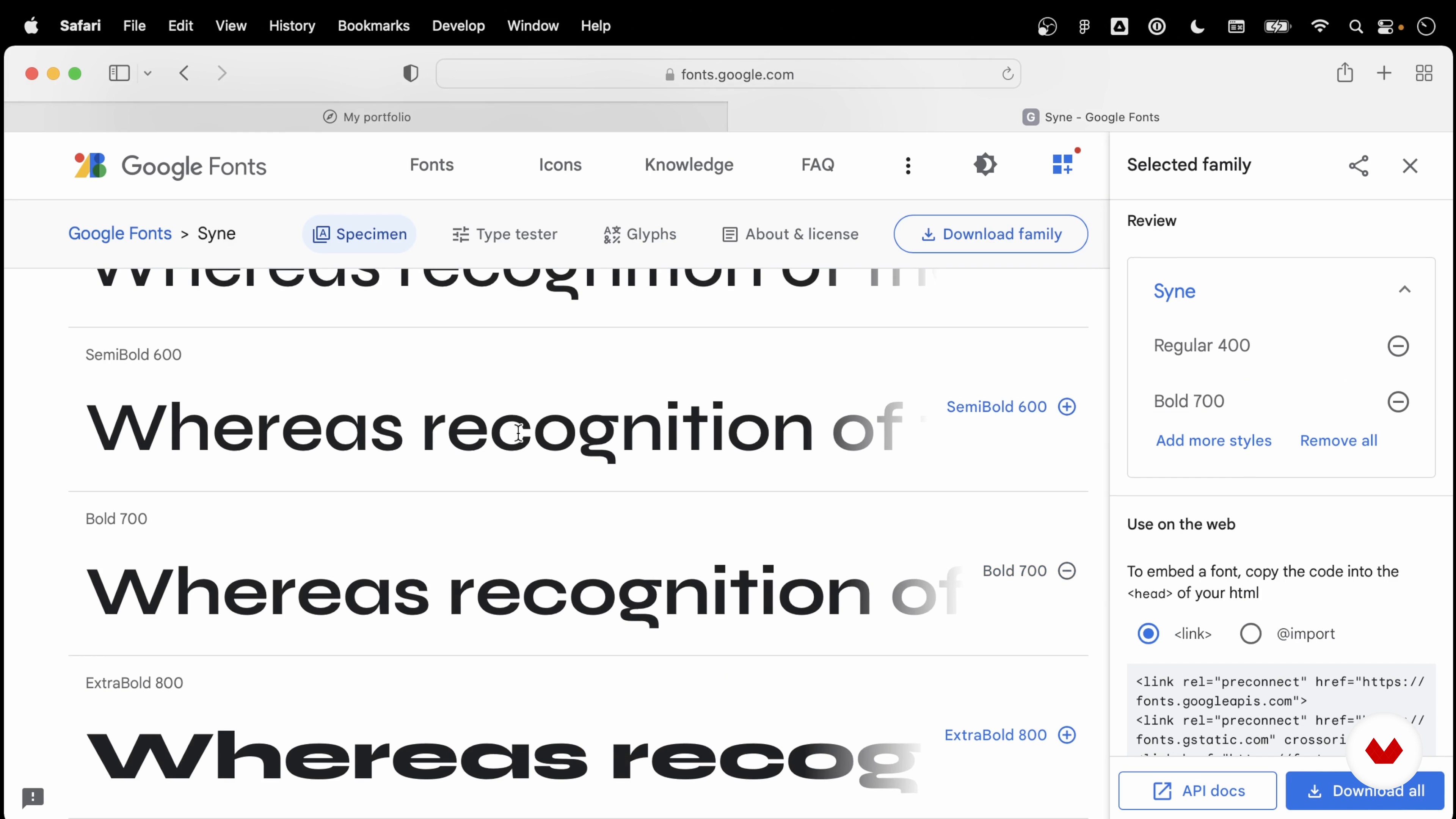Screen dimensions: 1456x819
Task: Click the "Use on the web" heading
Action: point(1181,524)
